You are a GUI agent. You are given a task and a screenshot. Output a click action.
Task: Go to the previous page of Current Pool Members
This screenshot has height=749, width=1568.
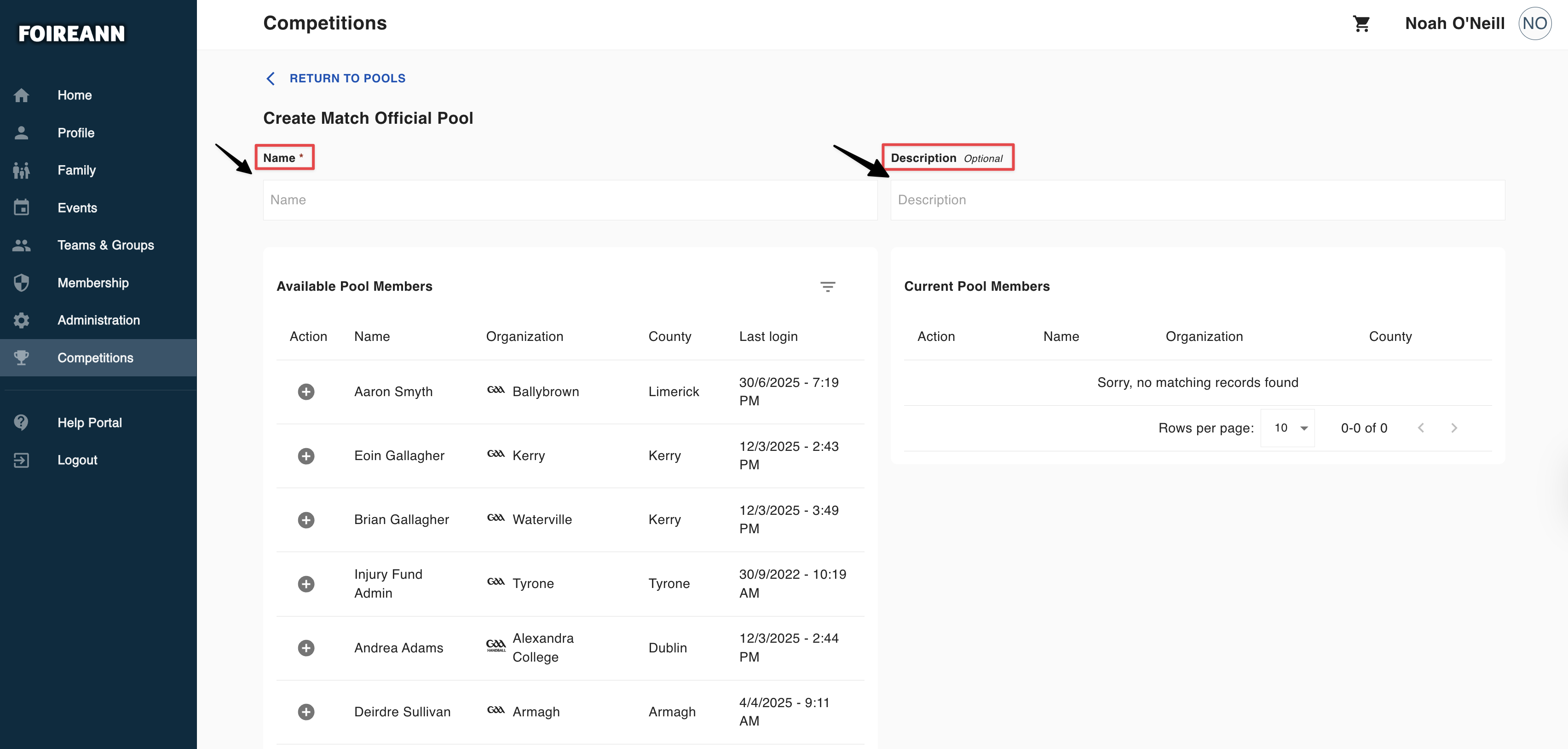point(1420,428)
